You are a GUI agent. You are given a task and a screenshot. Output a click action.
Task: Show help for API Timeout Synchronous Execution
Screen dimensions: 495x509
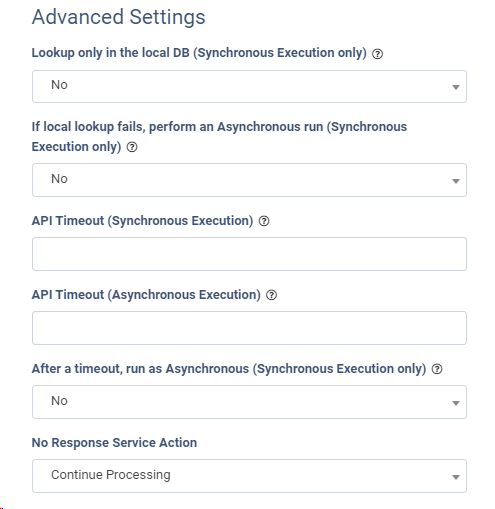coord(264,221)
